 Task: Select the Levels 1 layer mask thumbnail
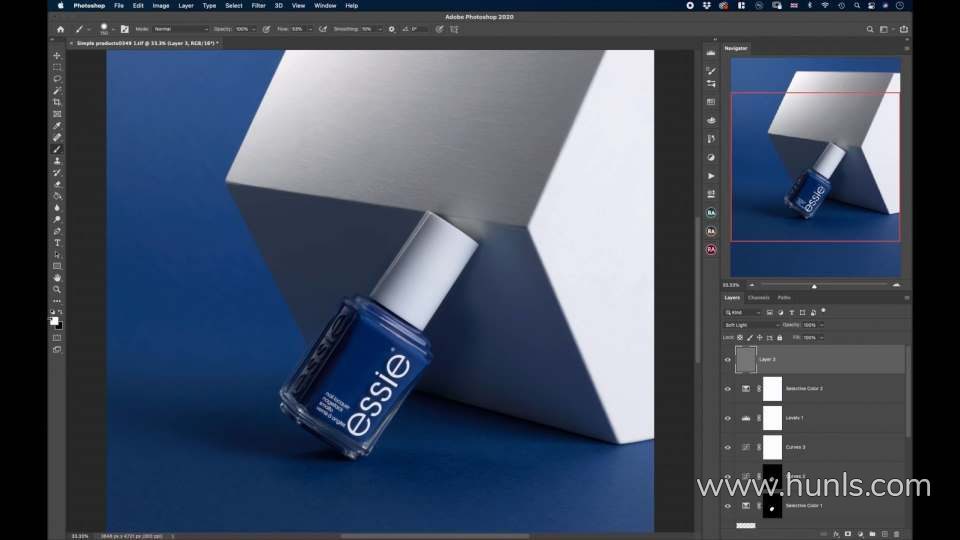pyautogui.click(x=772, y=418)
